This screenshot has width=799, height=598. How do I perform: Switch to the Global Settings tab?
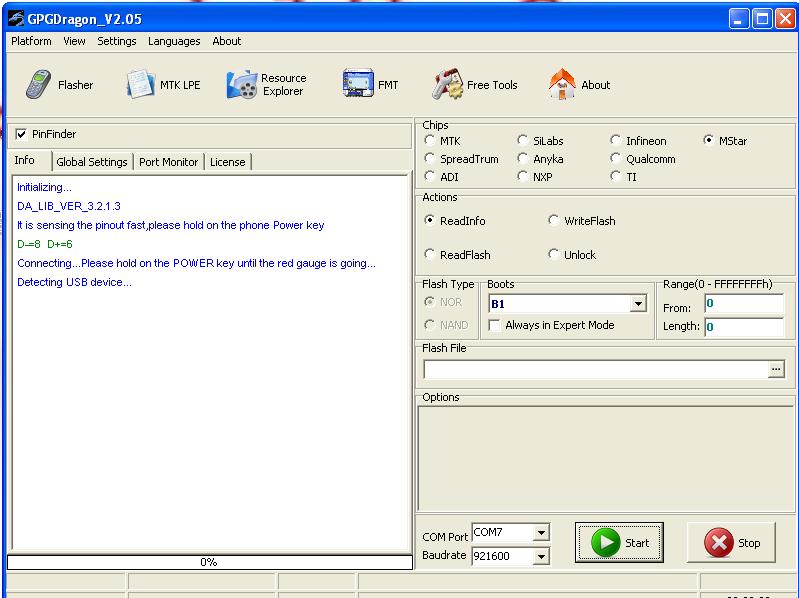tap(92, 162)
